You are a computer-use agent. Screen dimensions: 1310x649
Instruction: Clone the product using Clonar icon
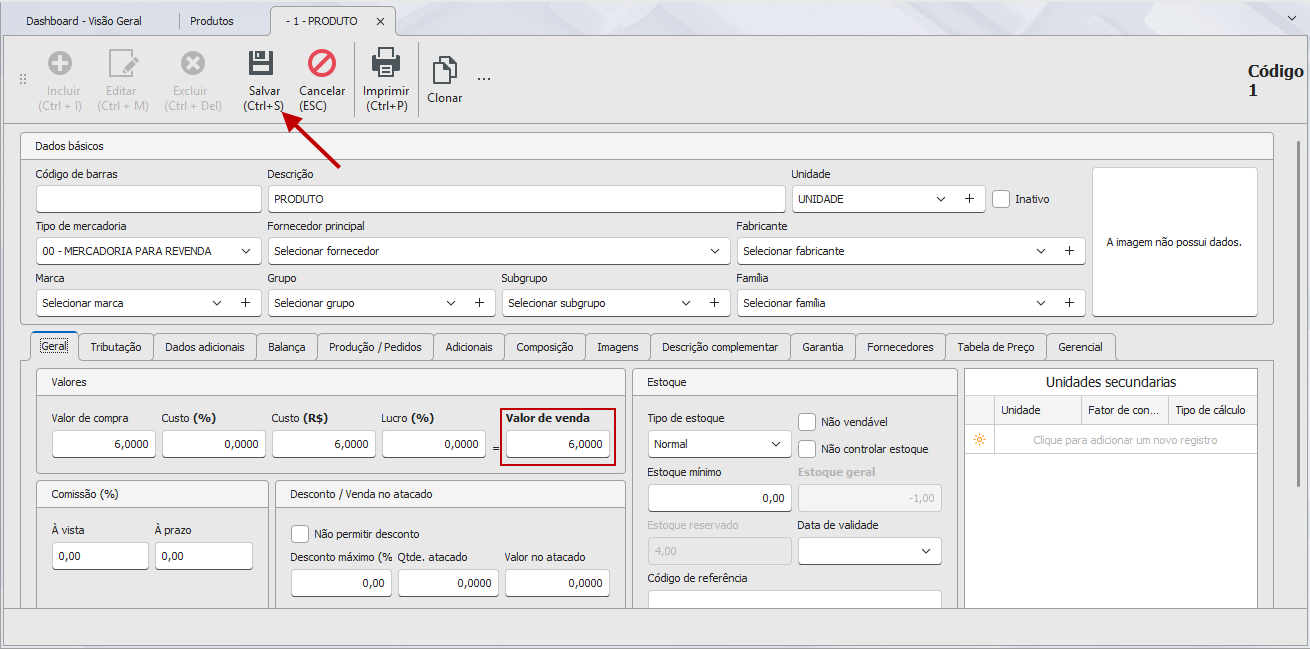[444, 70]
